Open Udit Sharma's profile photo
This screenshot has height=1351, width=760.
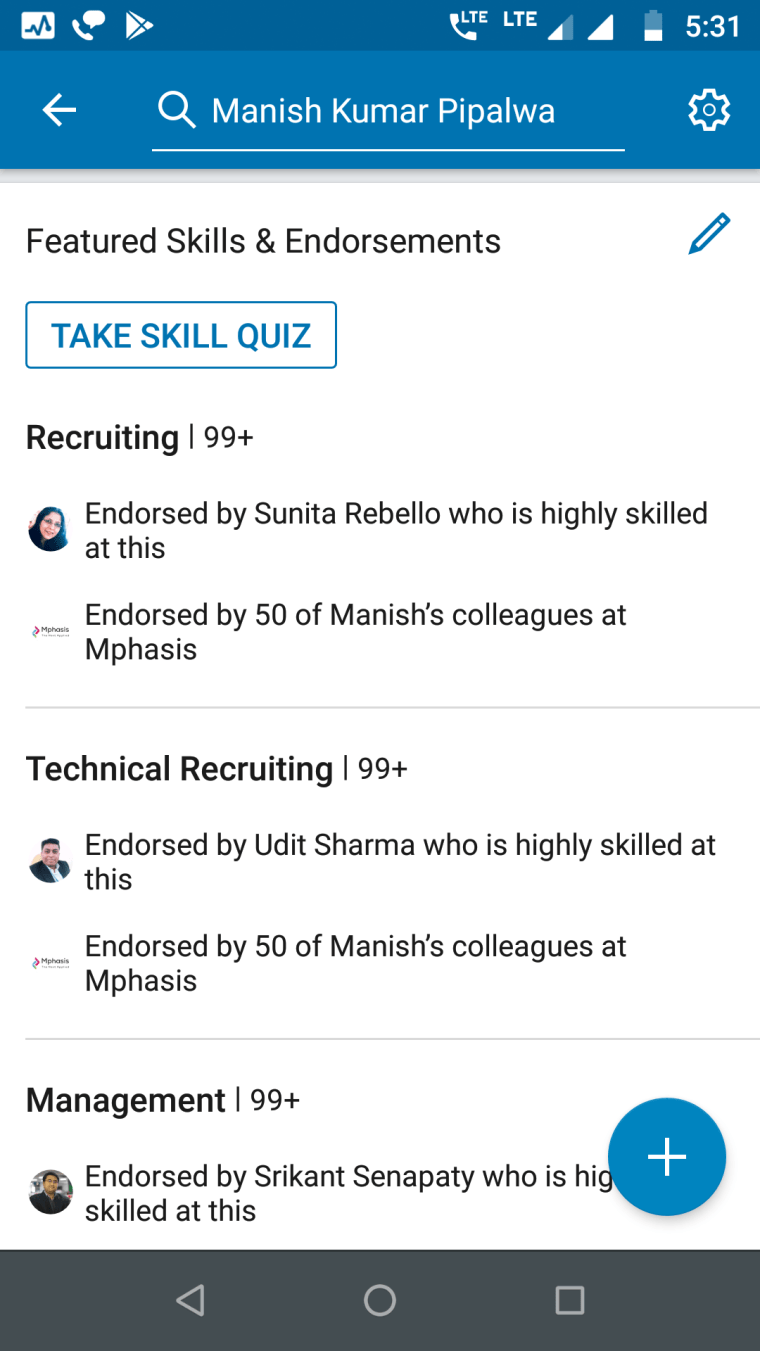pyautogui.click(x=50, y=861)
